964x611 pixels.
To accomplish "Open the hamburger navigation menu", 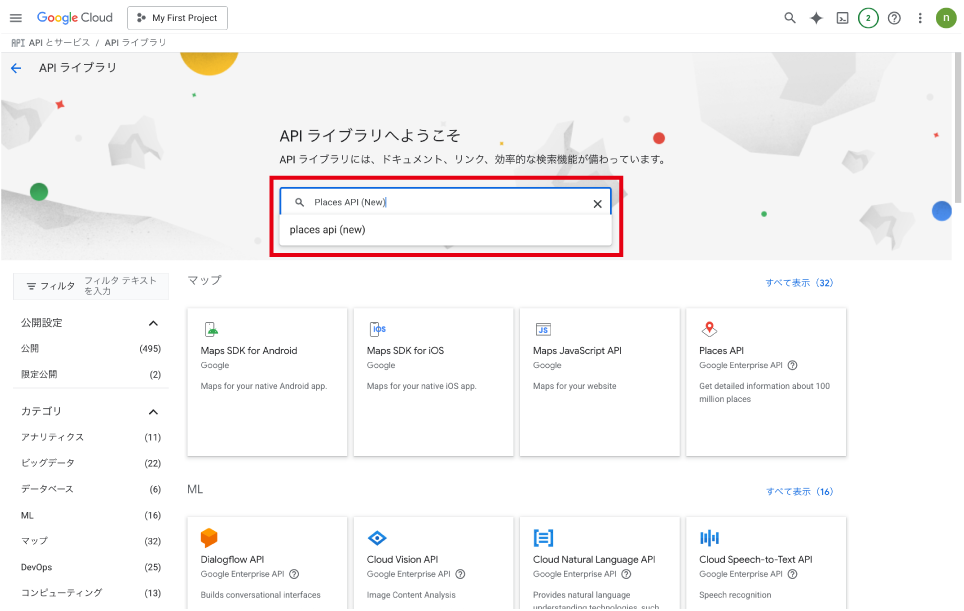I will pos(15,18).
